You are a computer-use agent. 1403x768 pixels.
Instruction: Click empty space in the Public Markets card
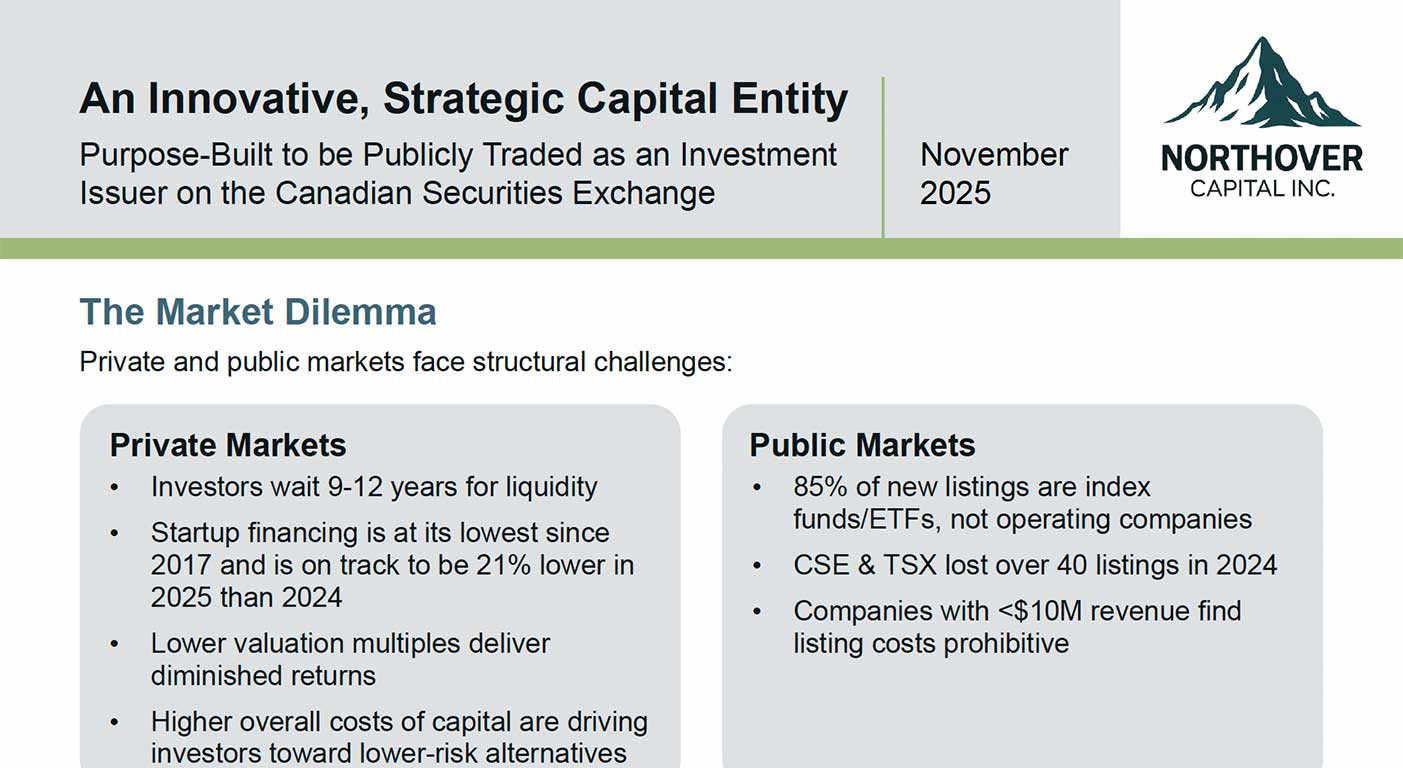tap(1022, 712)
